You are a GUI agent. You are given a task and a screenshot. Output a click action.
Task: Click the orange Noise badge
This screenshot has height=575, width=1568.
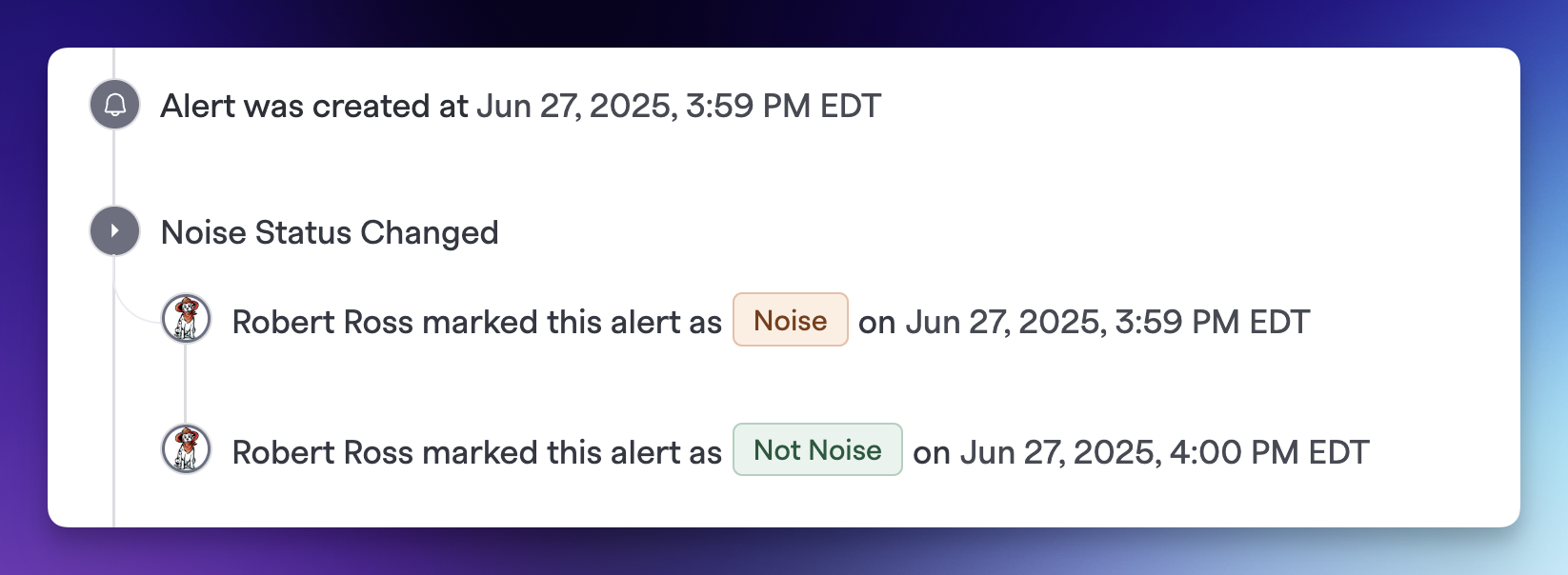(x=791, y=320)
